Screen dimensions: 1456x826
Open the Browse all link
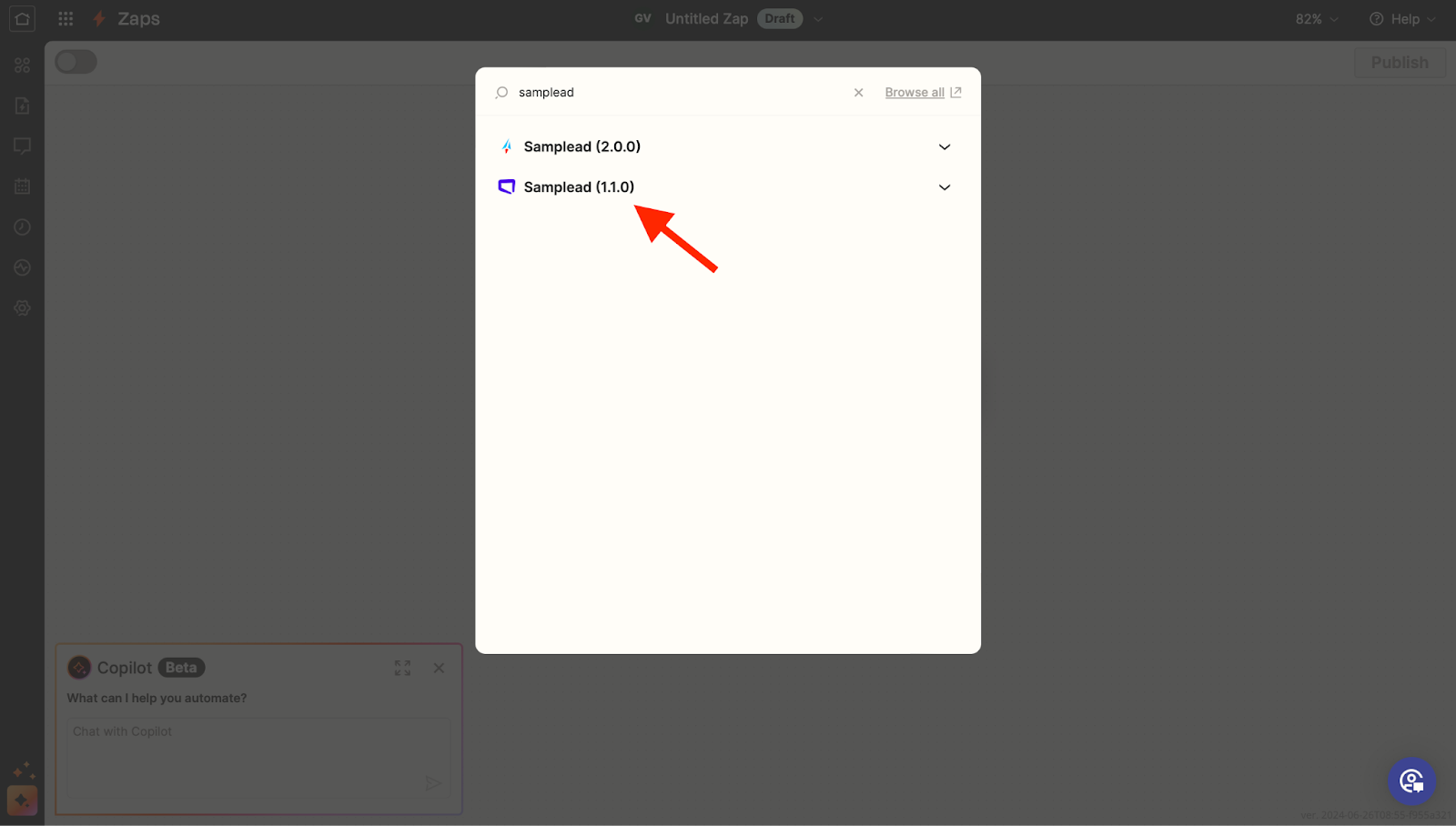pyautogui.click(x=923, y=92)
